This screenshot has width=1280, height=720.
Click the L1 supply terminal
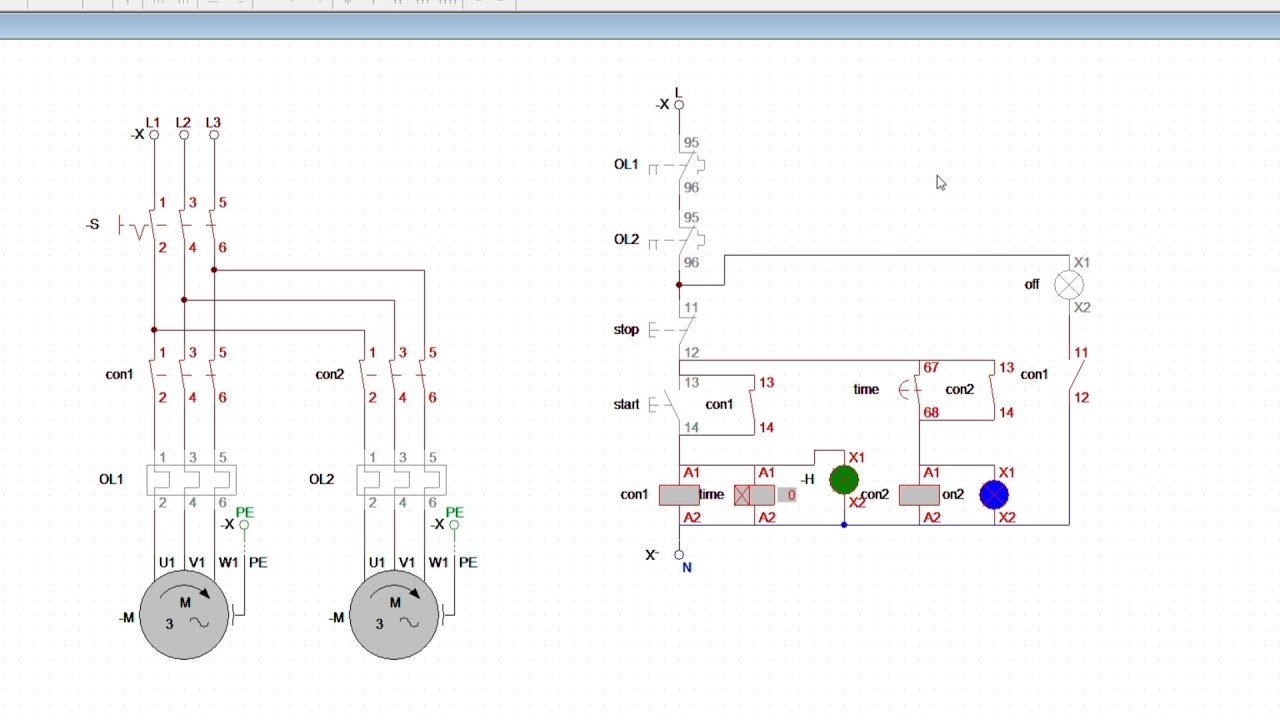click(154, 135)
